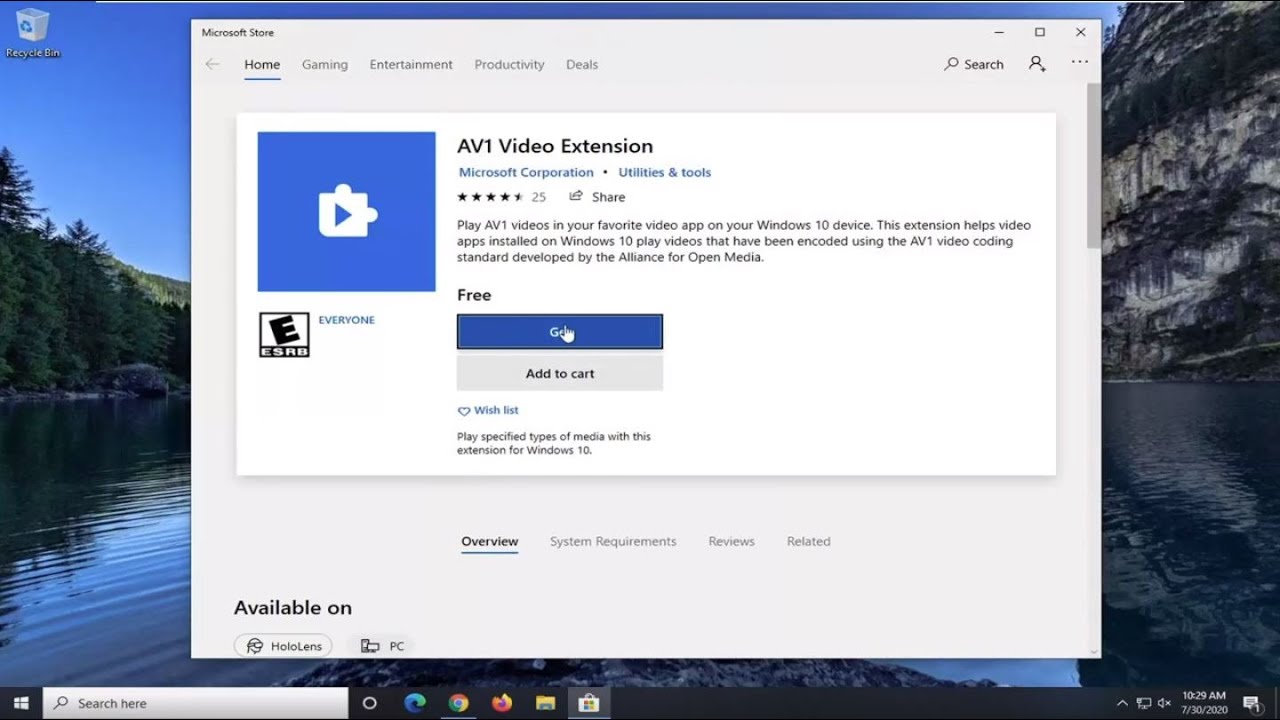Image resolution: width=1280 pixels, height=720 pixels.
Task: Open the Windows Start menu
Action: coord(21,703)
